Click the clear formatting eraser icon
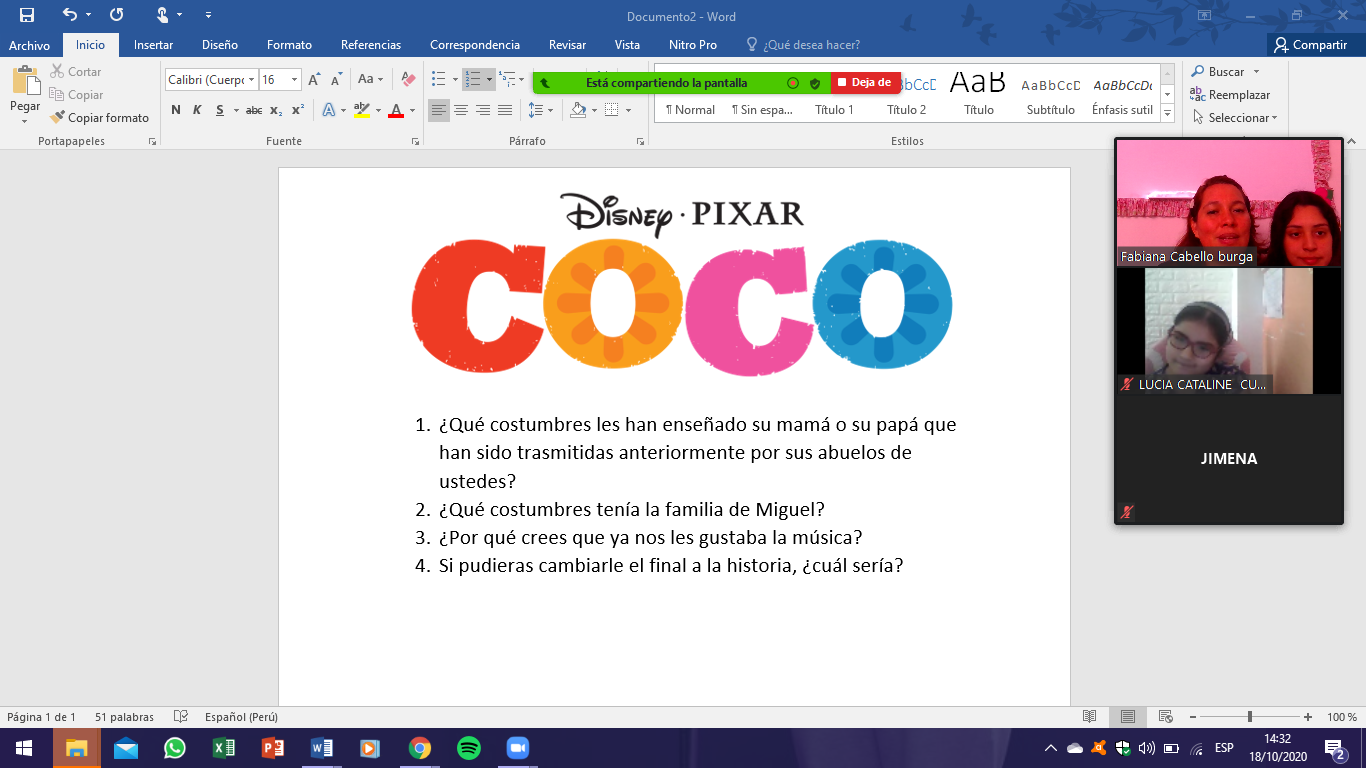Viewport: 1366px width, 768px height. click(408, 79)
